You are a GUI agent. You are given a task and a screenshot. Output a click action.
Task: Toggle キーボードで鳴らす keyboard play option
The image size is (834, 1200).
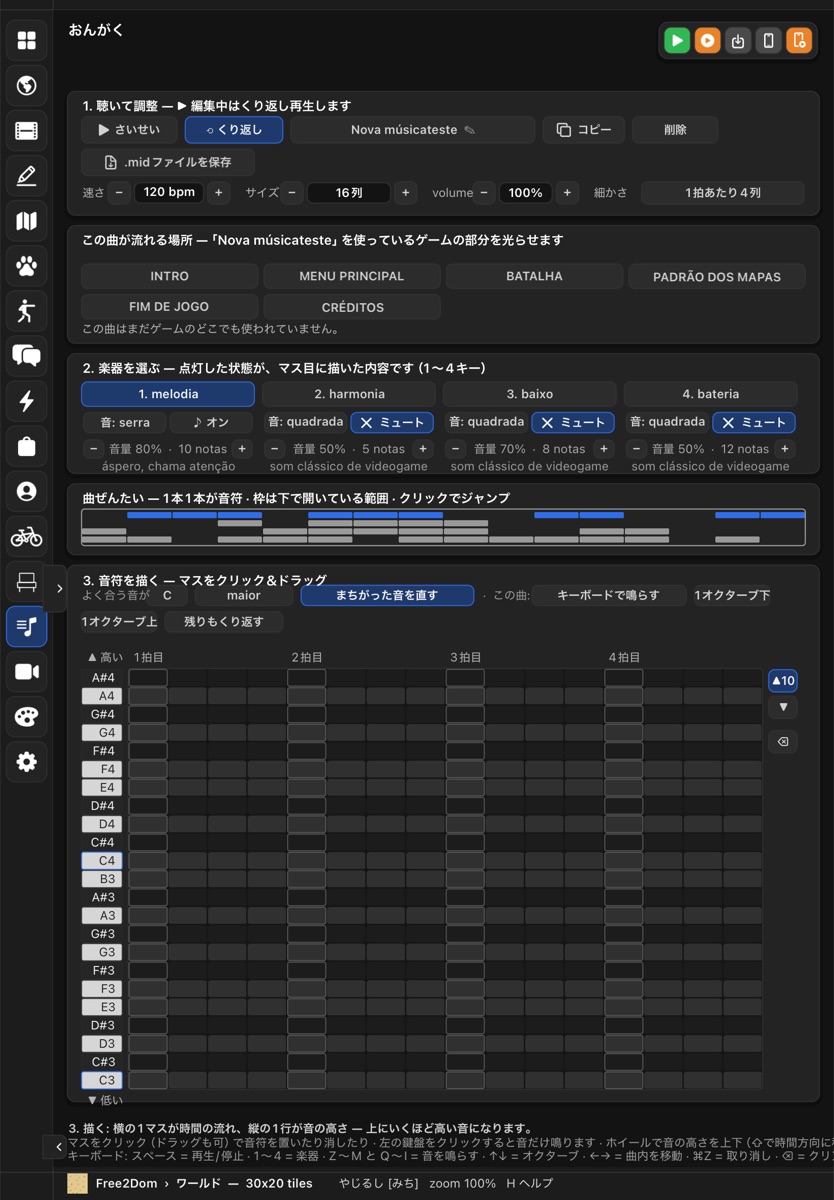point(608,595)
